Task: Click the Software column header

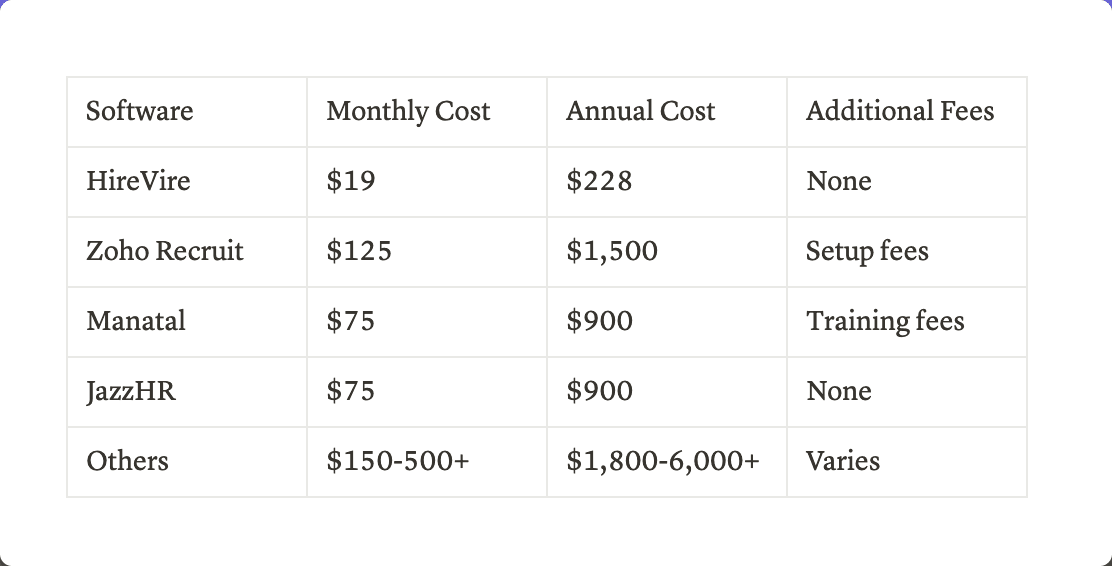Action: click(x=140, y=111)
